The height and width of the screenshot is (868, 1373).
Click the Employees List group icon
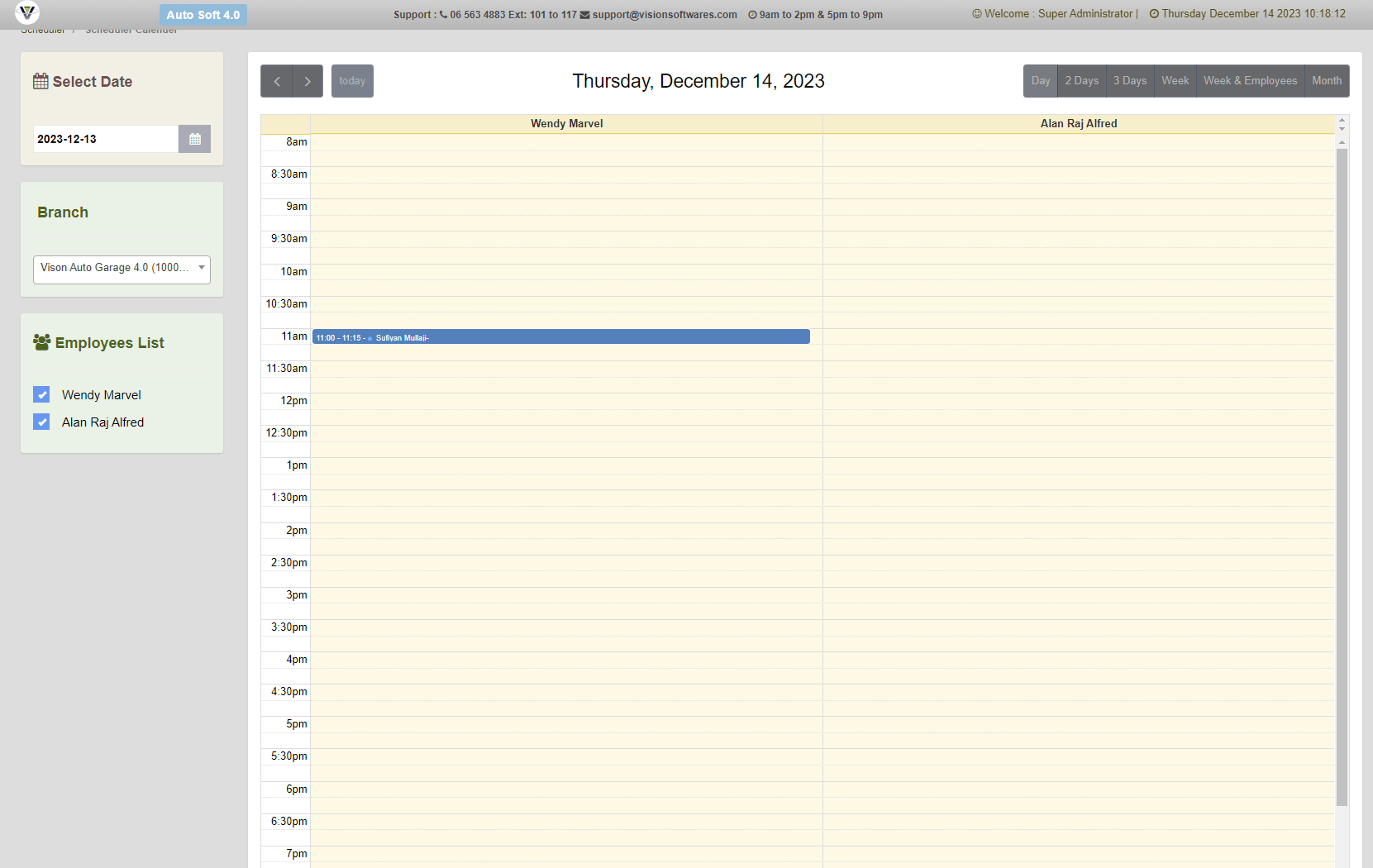42,342
